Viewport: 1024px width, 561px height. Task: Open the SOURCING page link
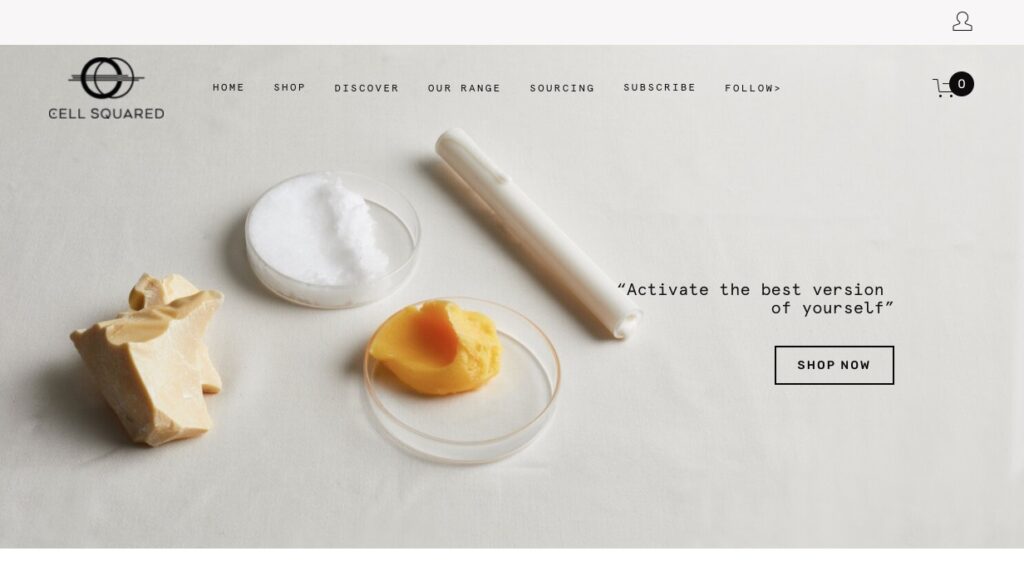(x=562, y=88)
